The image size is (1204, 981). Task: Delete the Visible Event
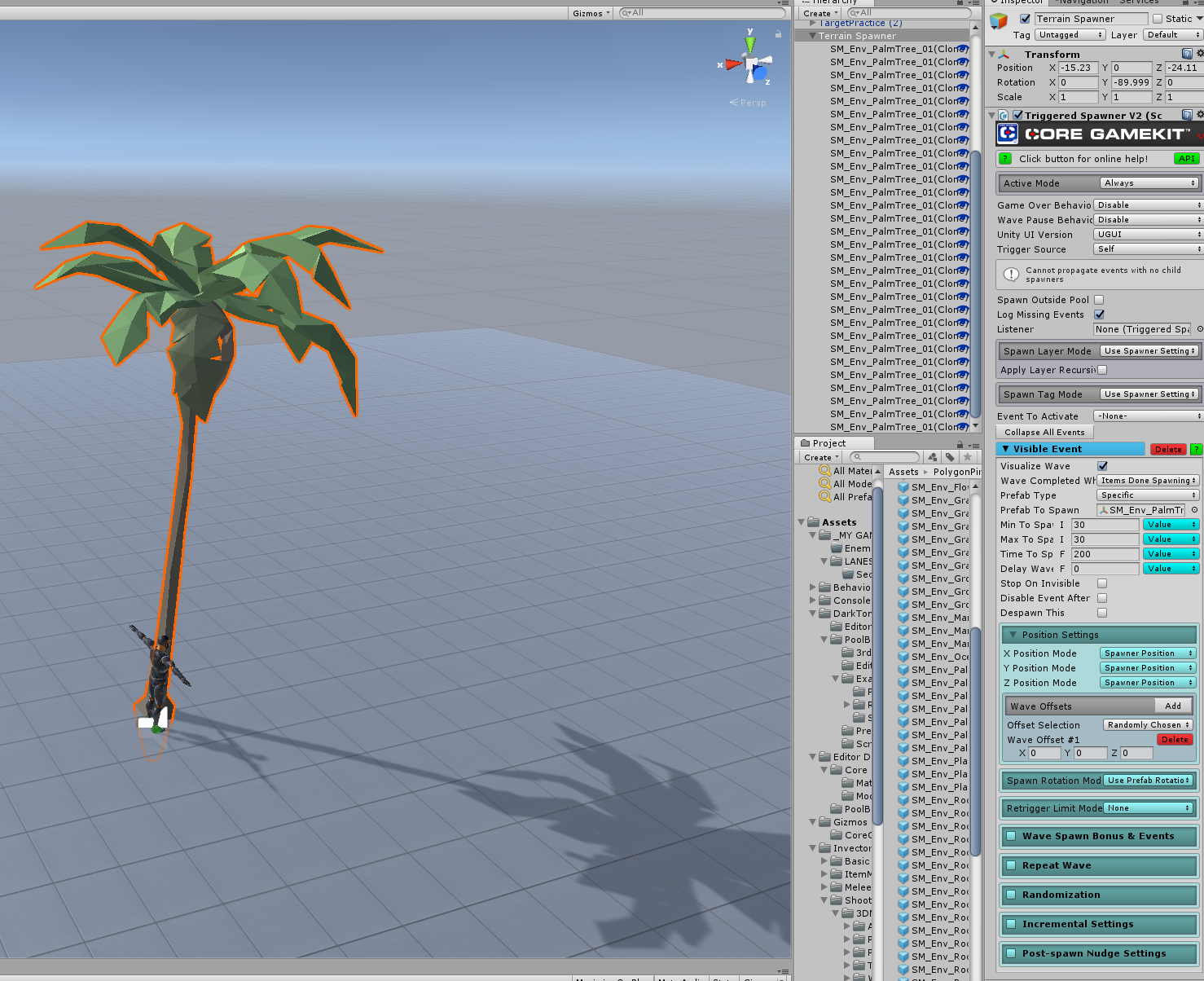tap(1168, 449)
